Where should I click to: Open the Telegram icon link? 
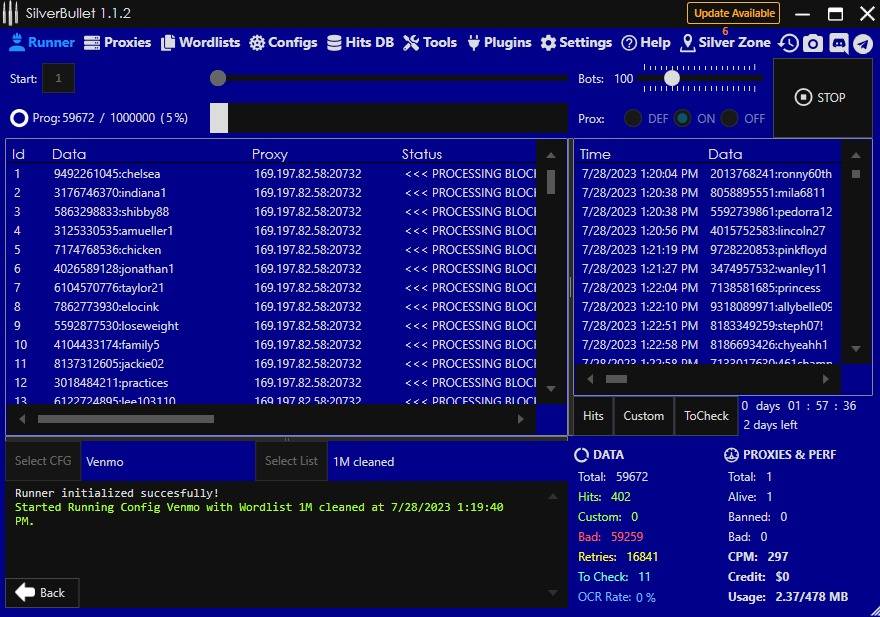pos(862,43)
